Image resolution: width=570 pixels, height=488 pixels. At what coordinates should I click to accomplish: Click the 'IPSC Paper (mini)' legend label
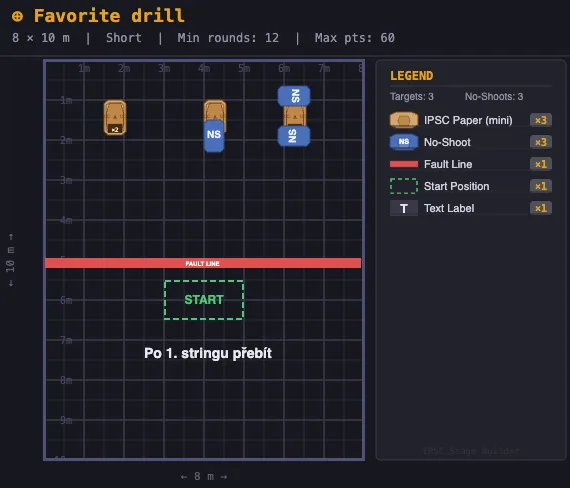click(468, 120)
